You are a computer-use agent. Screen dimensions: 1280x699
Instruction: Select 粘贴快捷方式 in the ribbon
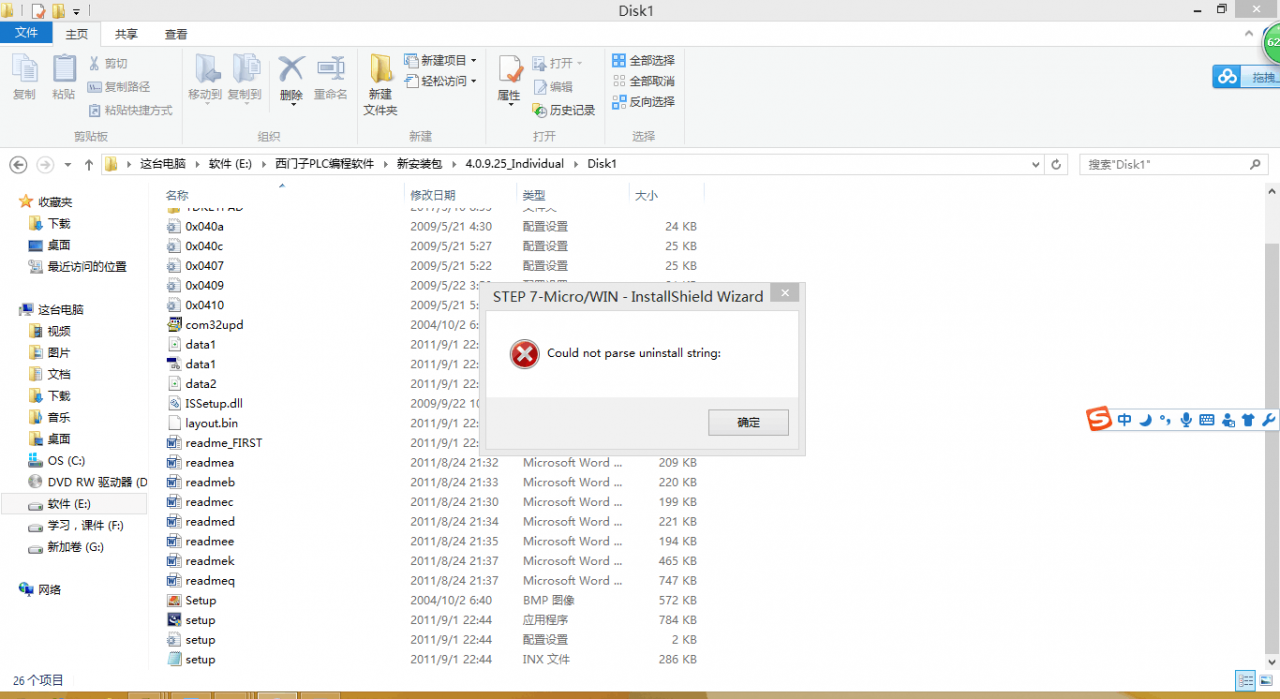coord(130,110)
